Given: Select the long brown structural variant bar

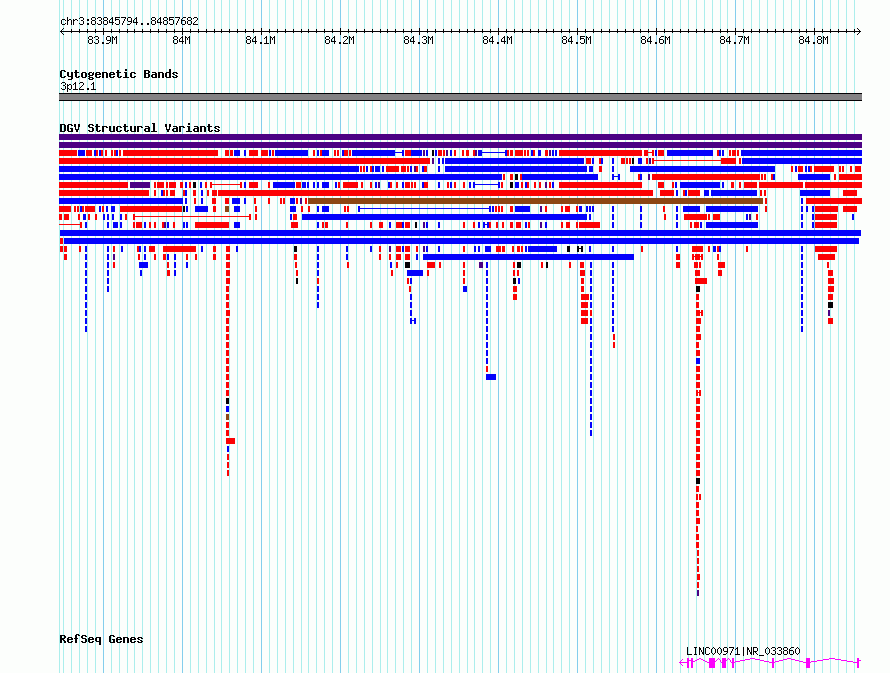Looking at the screenshot, I should tap(535, 201).
